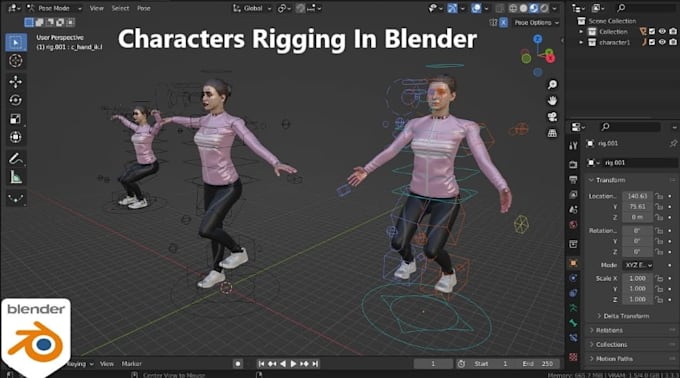Pin the rig.001 properties context
The height and width of the screenshot is (378, 680).
coord(673,143)
